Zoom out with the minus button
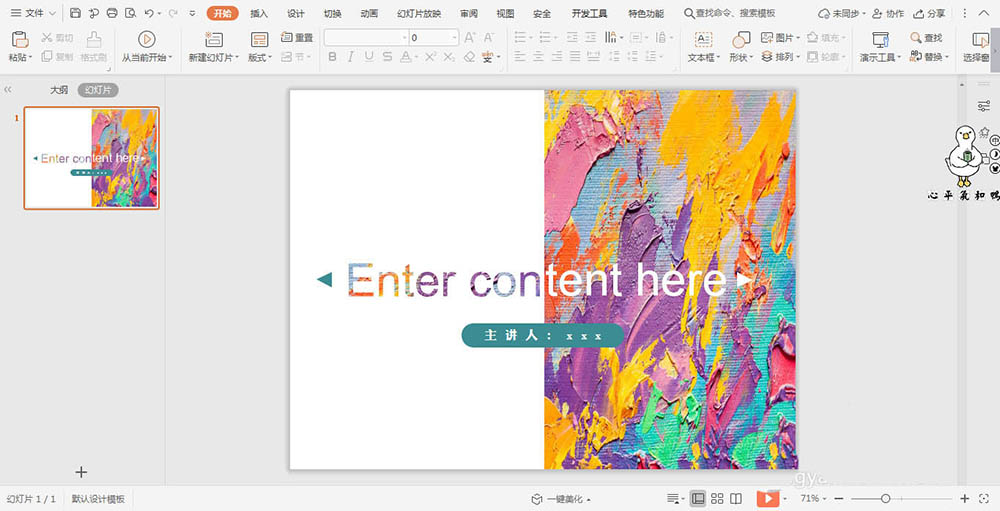Screen dimensions: 1000x511 (x=839, y=498)
